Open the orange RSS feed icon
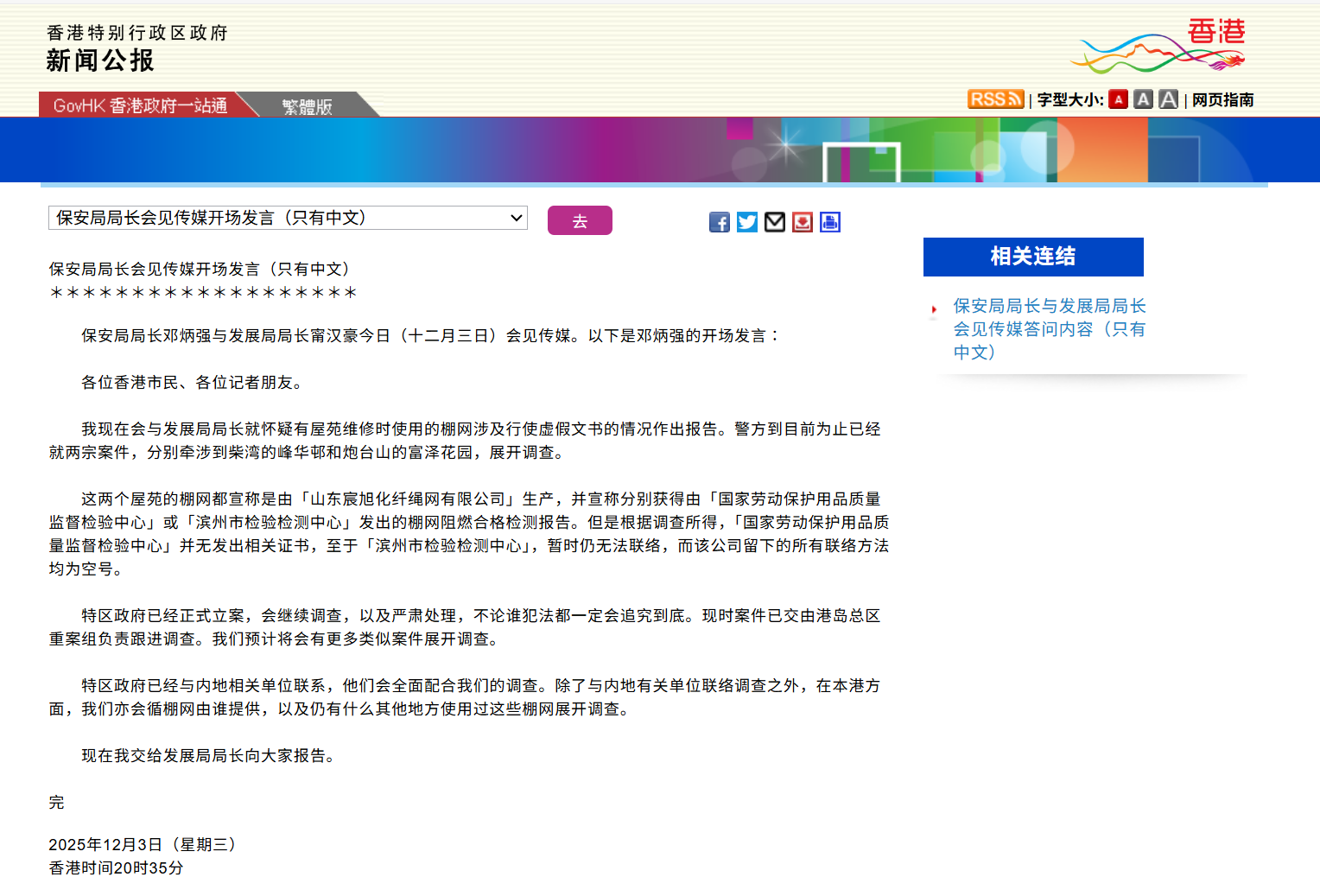Screen dimensions: 1320x896 pyautogui.click(x=995, y=99)
